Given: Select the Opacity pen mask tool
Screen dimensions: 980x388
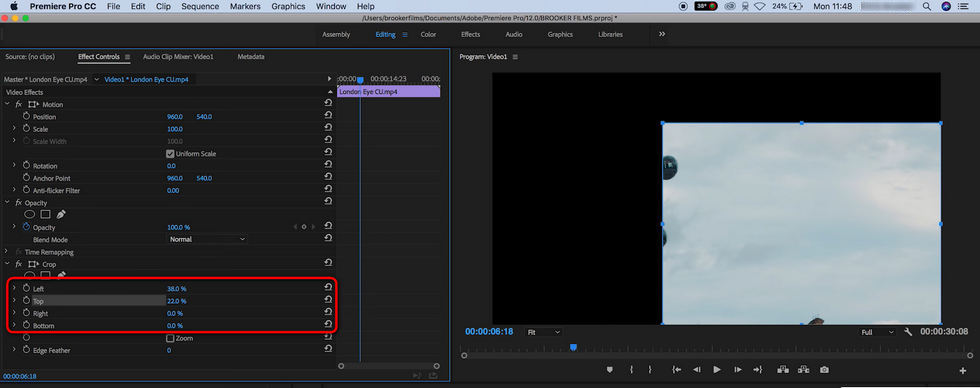Looking at the screenshot, I should pos(61,214).
